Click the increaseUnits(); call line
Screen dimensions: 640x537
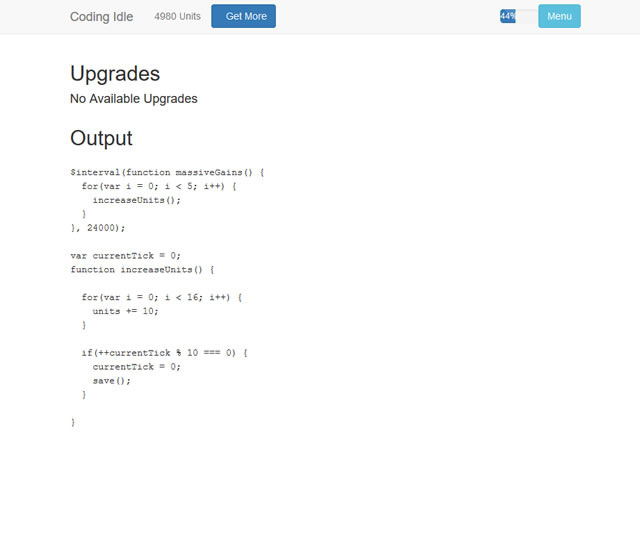[136, 200]
